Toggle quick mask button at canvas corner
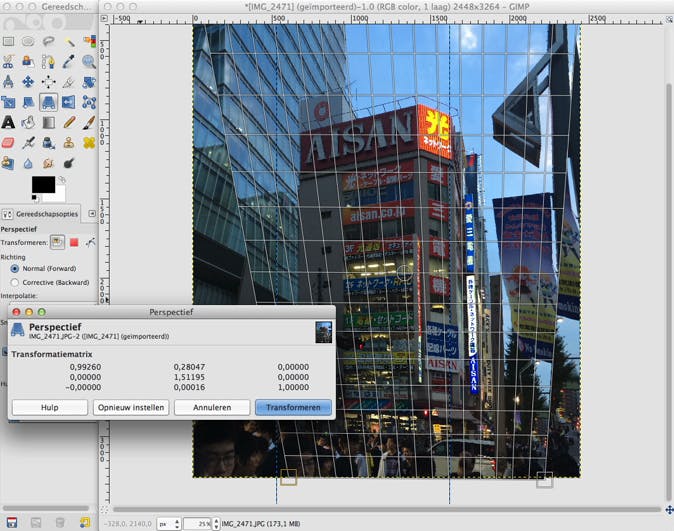The width and height of the screenshot is (674, 531). [104, 510]
